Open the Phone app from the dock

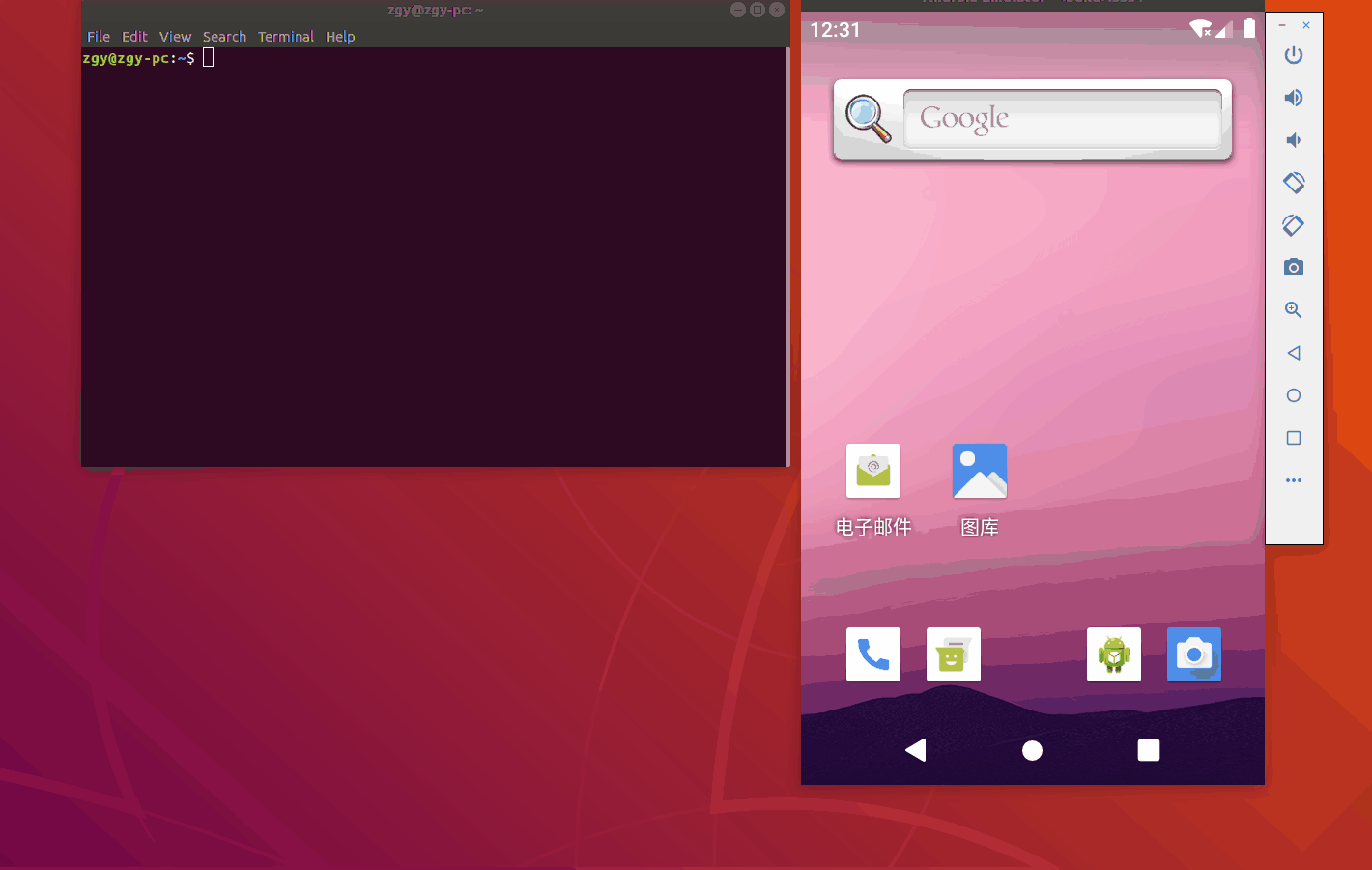coord(872,653)
